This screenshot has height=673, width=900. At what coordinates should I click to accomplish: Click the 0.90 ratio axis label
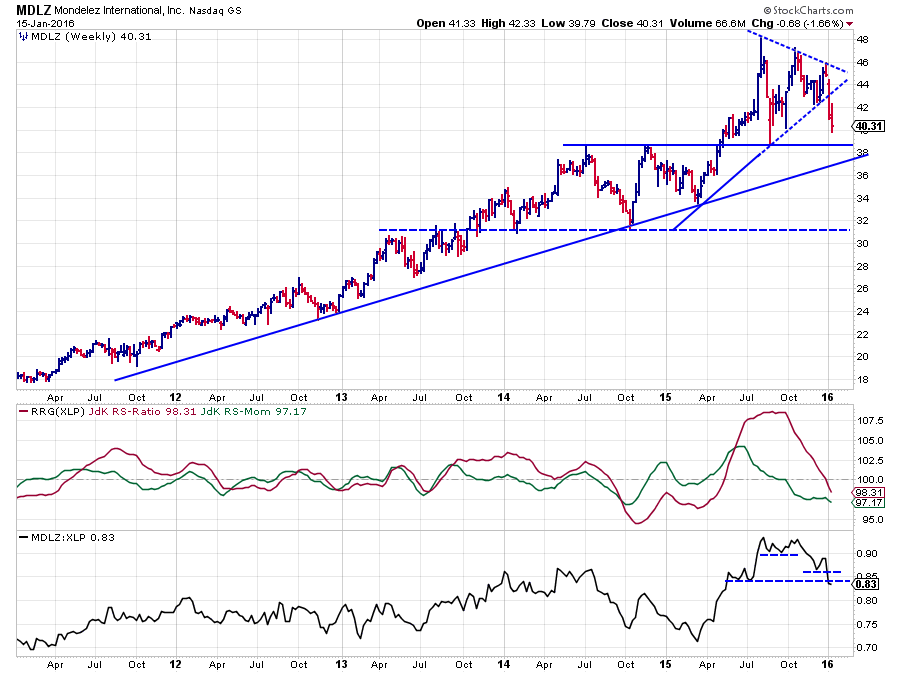[x=868, y=554]
